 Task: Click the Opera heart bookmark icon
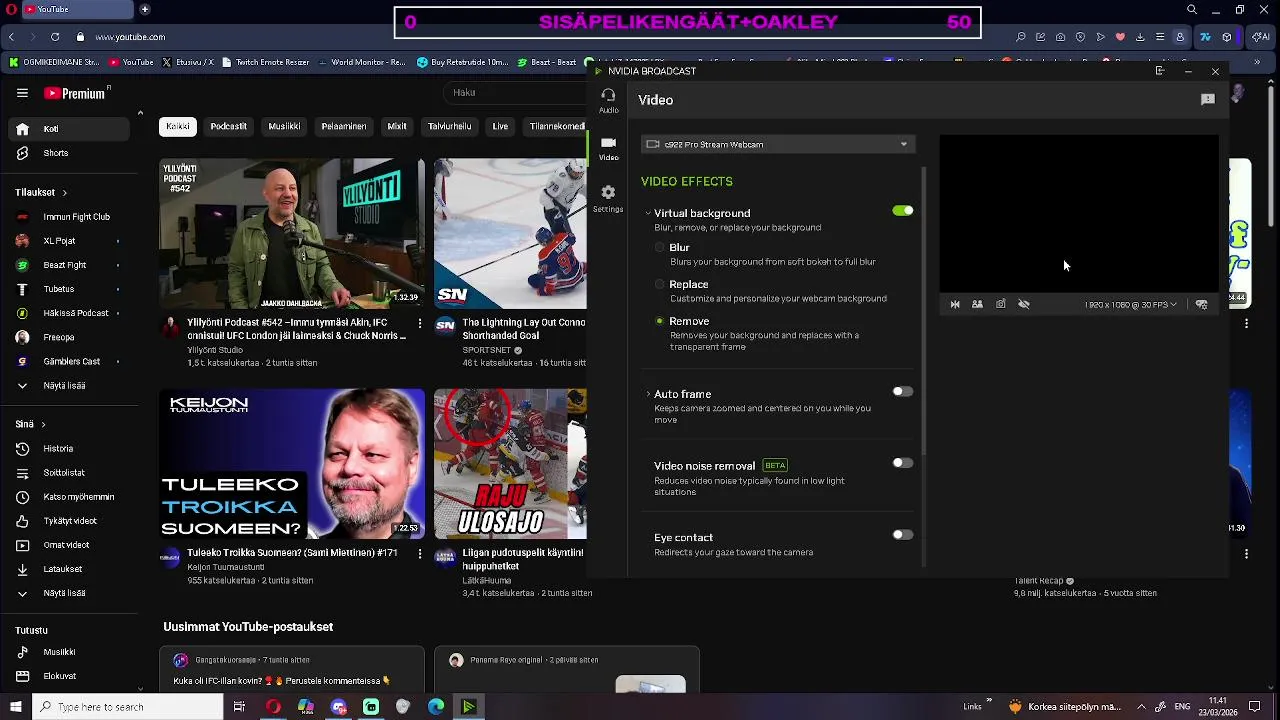1120,37
